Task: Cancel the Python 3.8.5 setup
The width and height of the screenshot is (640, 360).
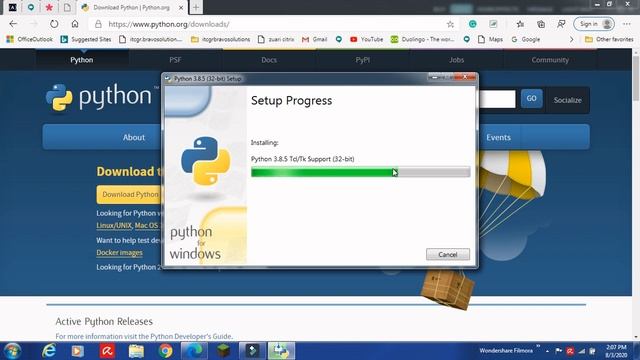Action: [448, 254]
